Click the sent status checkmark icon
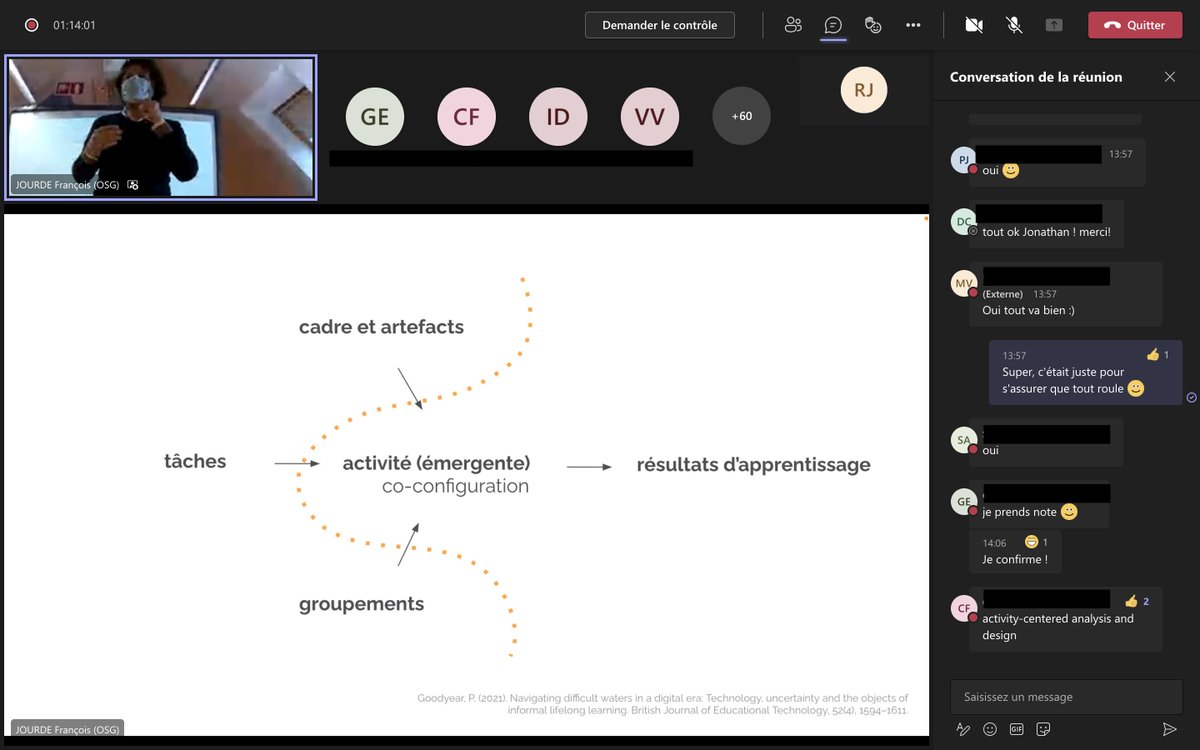1200x750 pixels. (1191, 397)
